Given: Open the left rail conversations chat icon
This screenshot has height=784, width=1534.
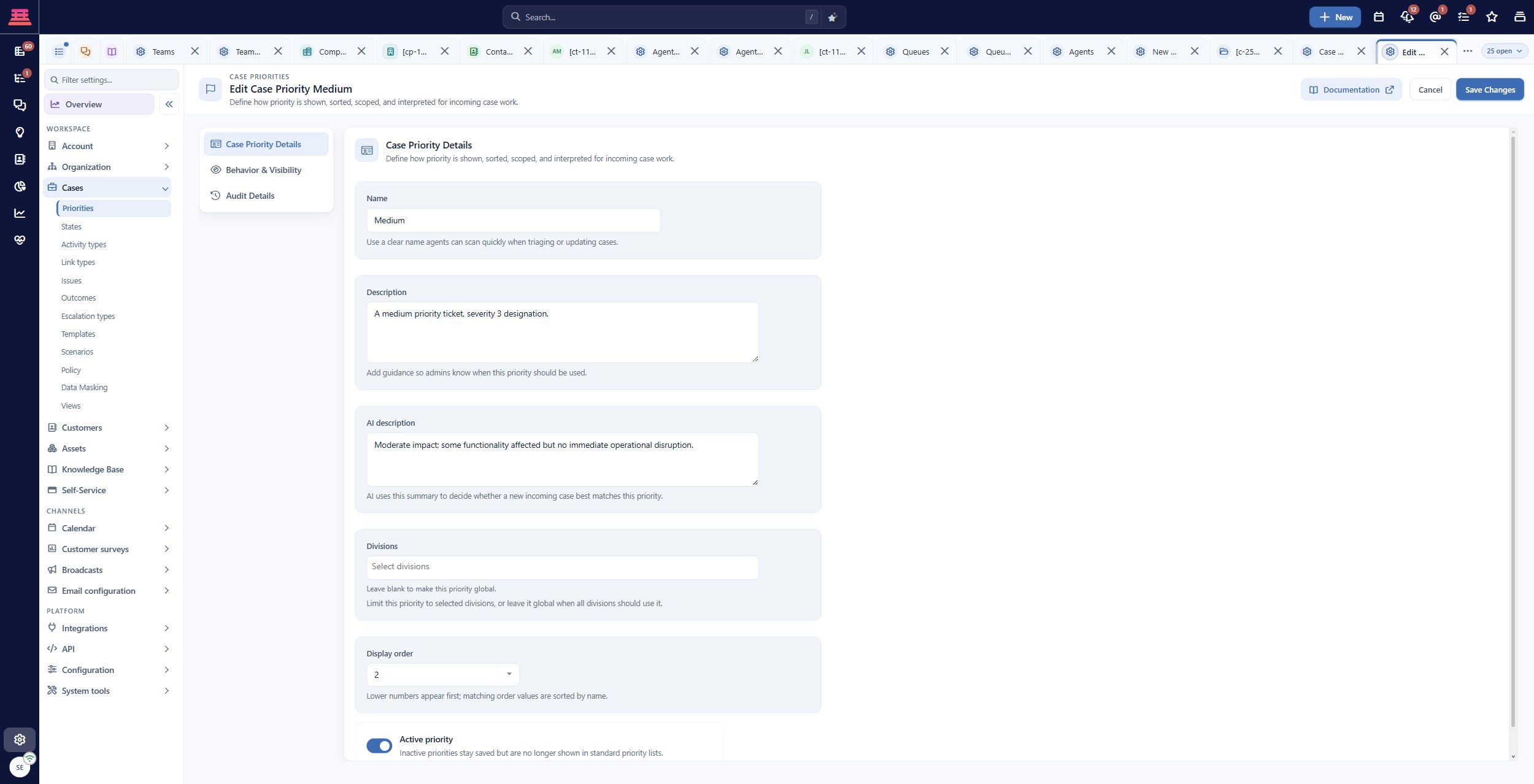Looking at the screenshot, I should (20, 105).
